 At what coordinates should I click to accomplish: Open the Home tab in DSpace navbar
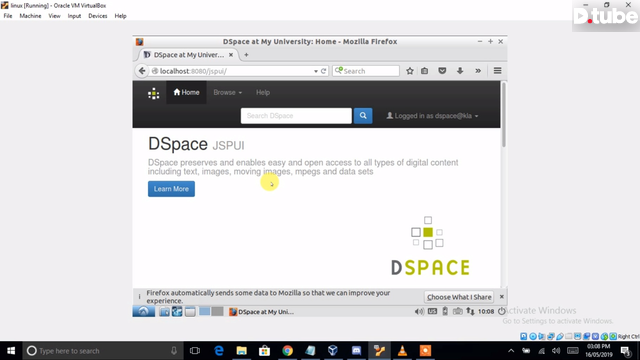(x=186, y=93)
